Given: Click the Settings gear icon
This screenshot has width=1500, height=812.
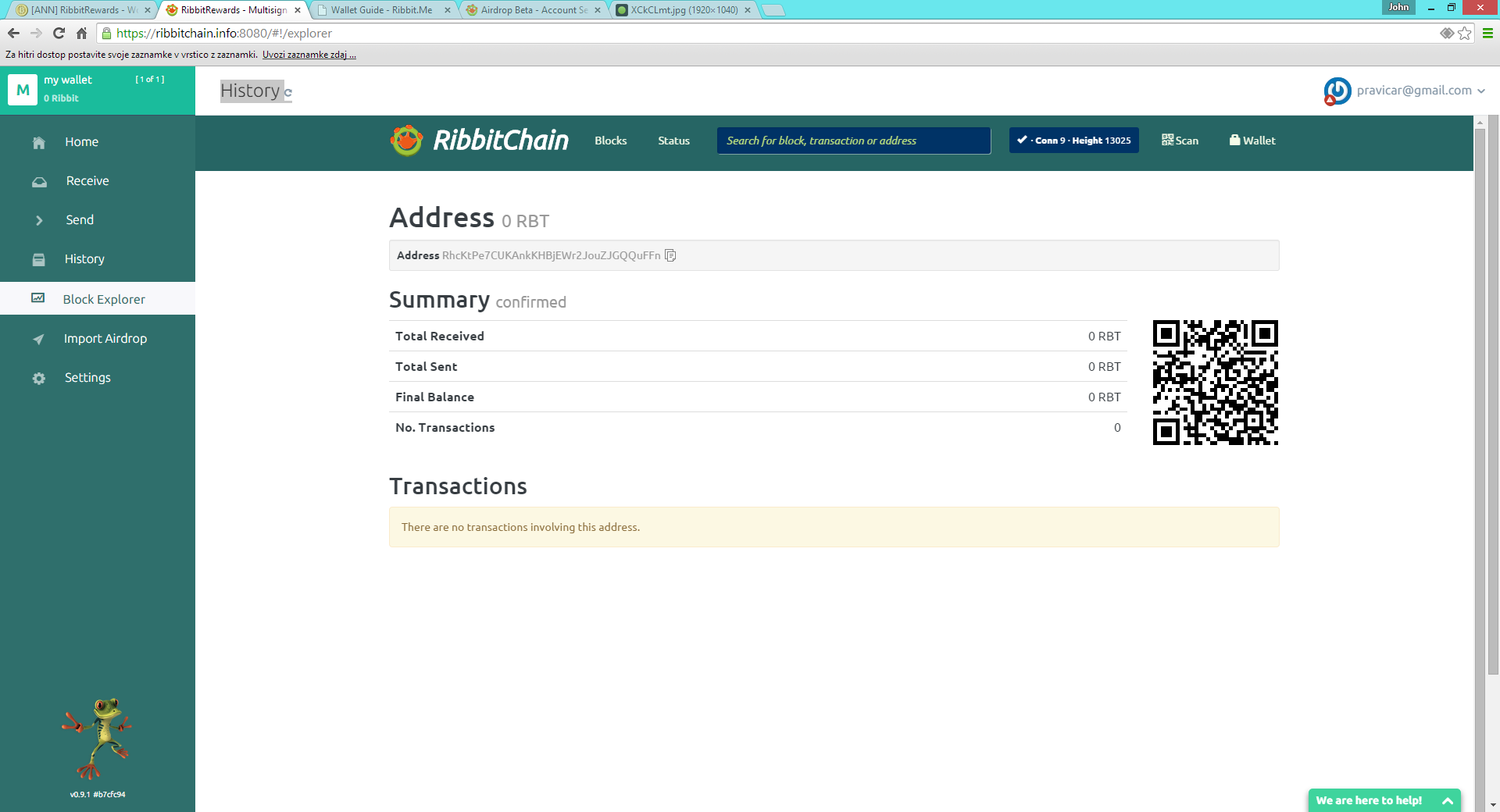Looking at the screenshot, I should (39, 379).
